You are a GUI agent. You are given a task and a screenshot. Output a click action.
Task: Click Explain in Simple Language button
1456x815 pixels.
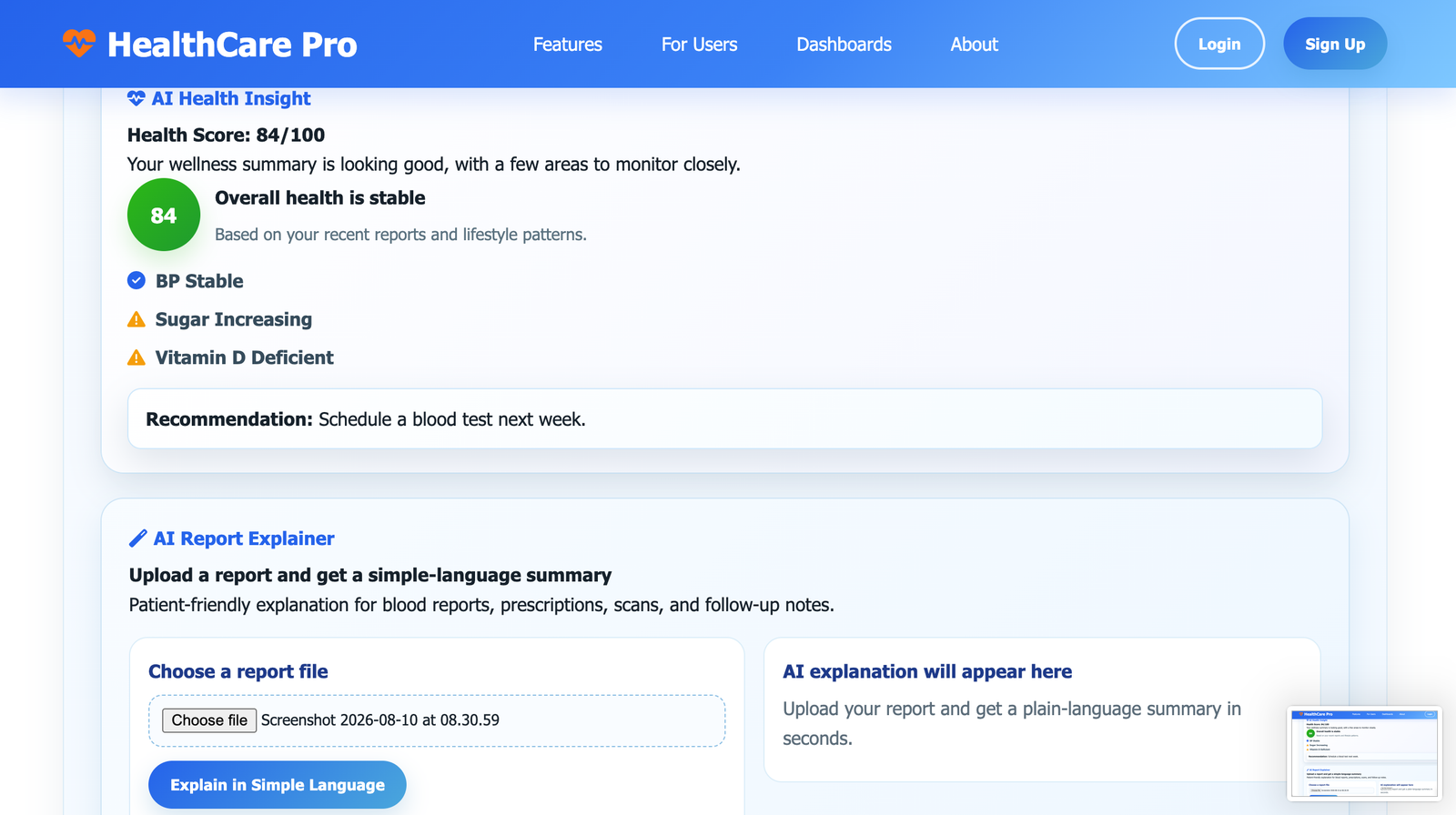click(x=278, y=785)
